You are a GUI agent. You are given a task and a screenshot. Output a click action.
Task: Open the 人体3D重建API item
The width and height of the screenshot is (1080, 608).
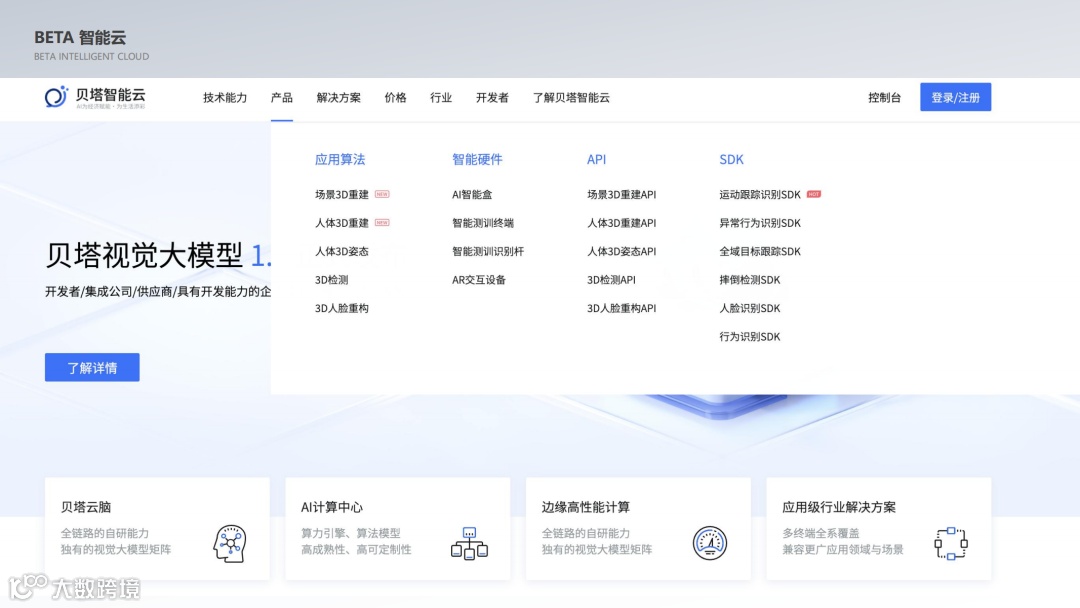point(621,223)
